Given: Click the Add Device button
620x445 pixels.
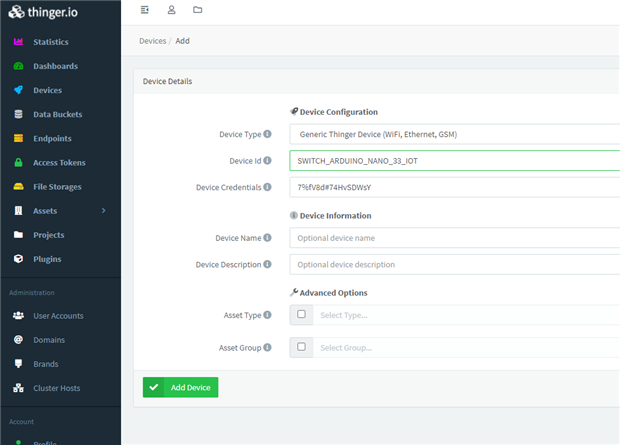Looking at the screenshot, I should (x=180, y=387).
